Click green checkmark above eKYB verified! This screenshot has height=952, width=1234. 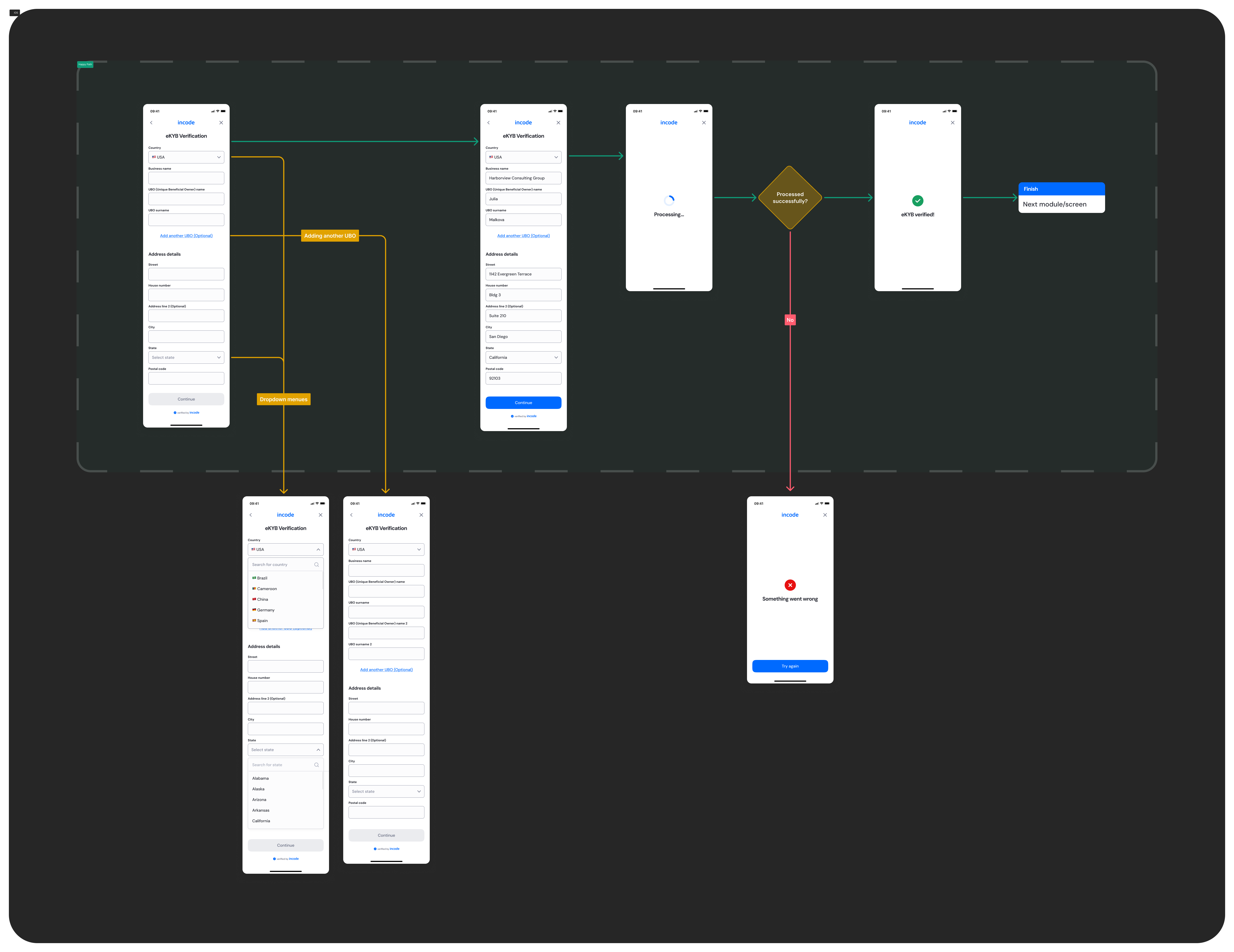coord(918,200)
